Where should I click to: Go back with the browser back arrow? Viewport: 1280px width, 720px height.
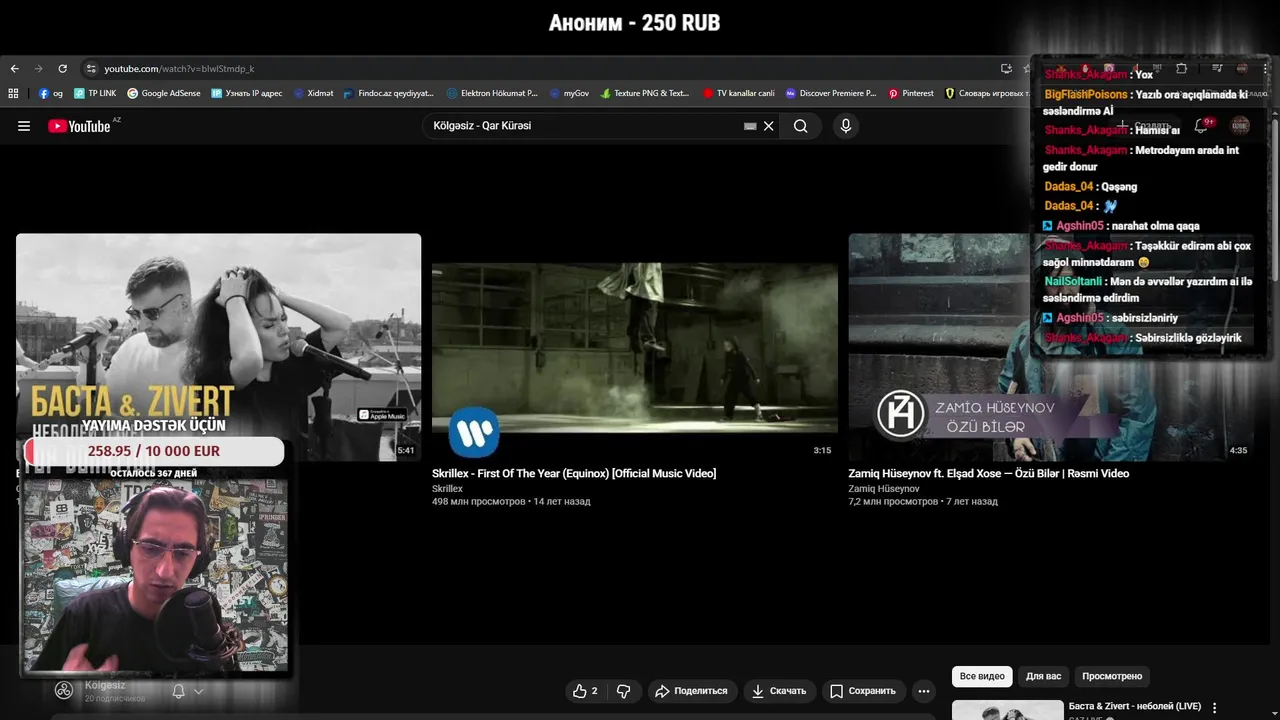(x=14, y=69)
